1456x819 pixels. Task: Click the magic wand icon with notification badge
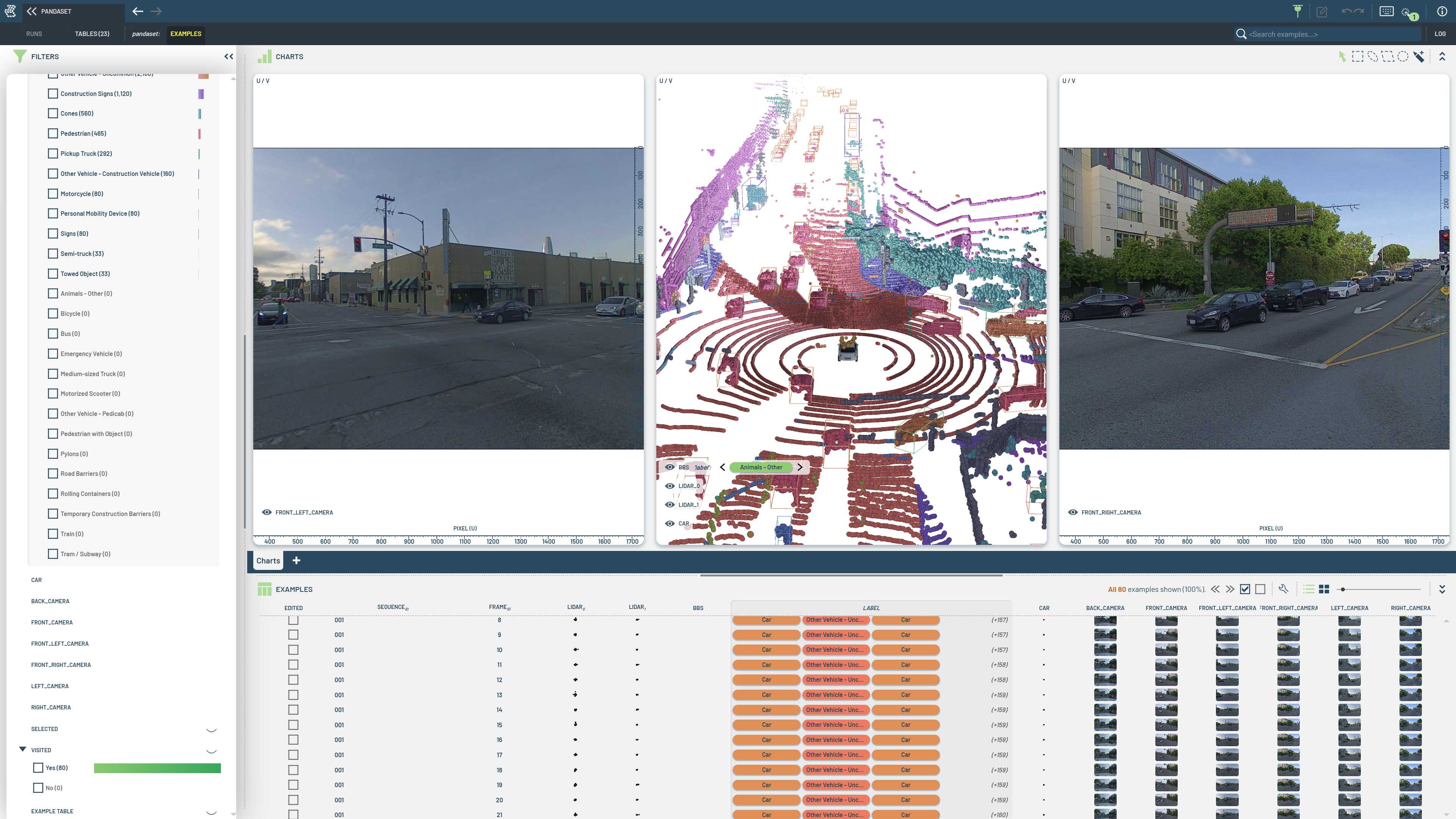point(1407,11)
